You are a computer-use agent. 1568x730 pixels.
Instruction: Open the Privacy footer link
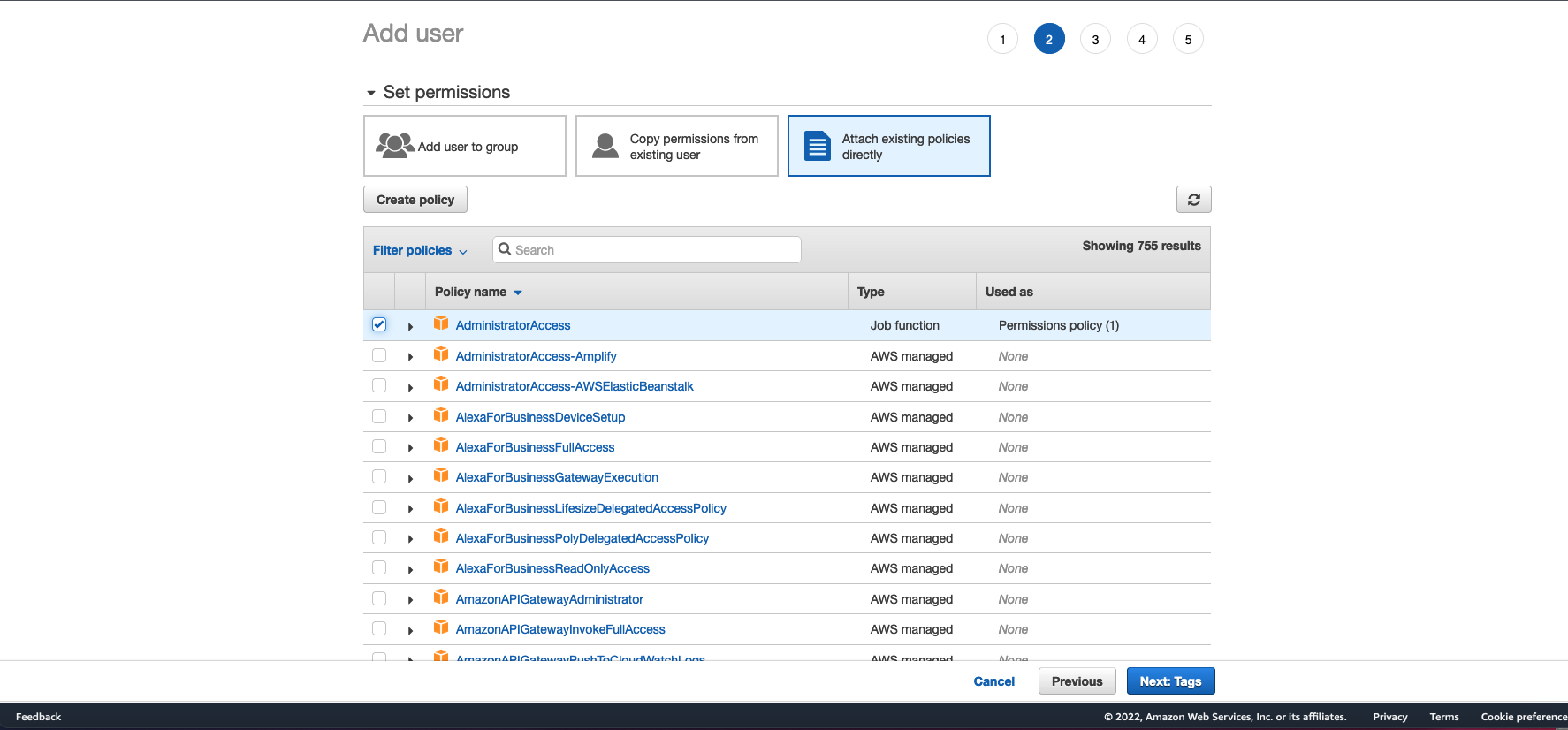[x=1389, y=717]
